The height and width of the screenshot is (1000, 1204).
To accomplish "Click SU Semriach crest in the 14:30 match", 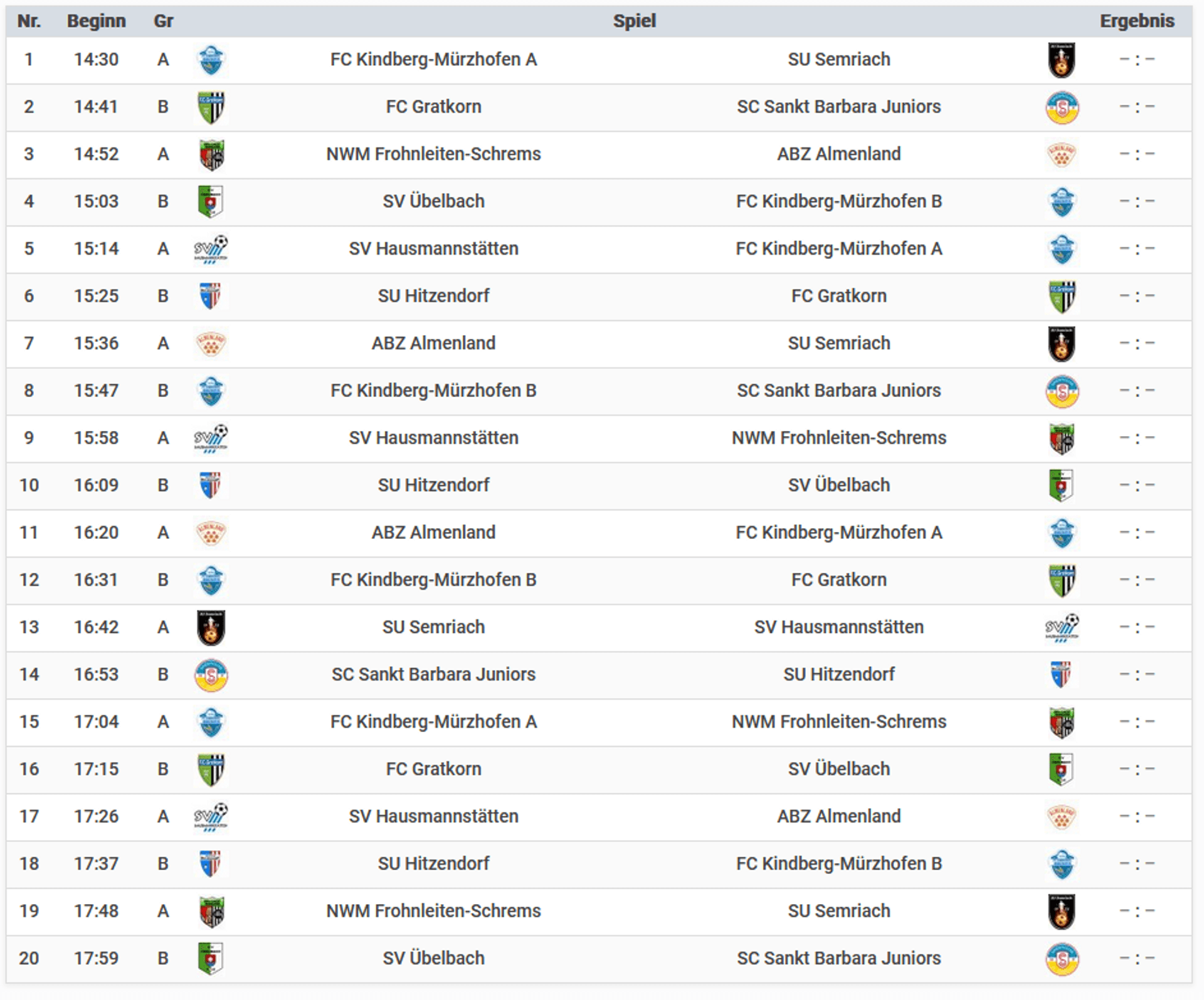I will (1061, 60).
